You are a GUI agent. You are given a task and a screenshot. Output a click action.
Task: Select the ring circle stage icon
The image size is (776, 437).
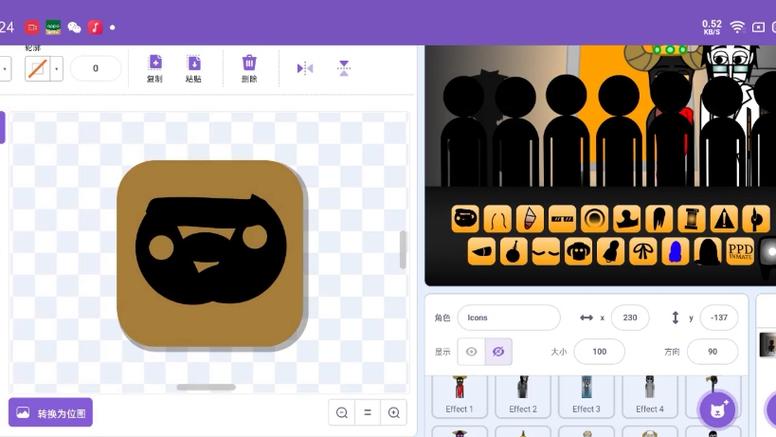[594, 218]
